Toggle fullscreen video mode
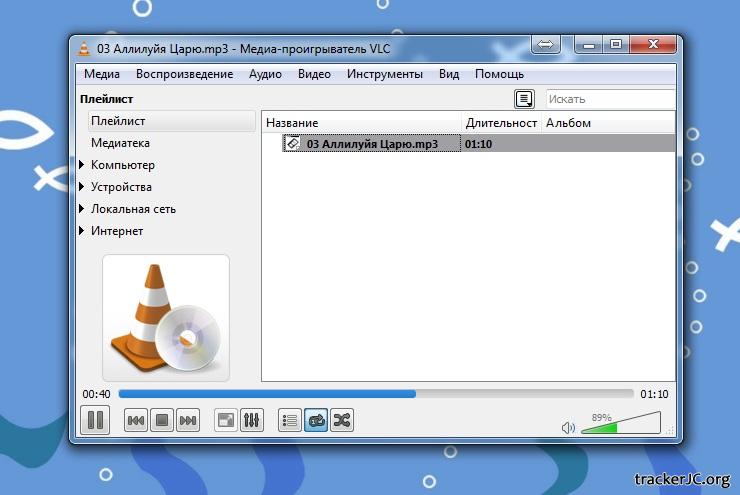 (226, 421)
